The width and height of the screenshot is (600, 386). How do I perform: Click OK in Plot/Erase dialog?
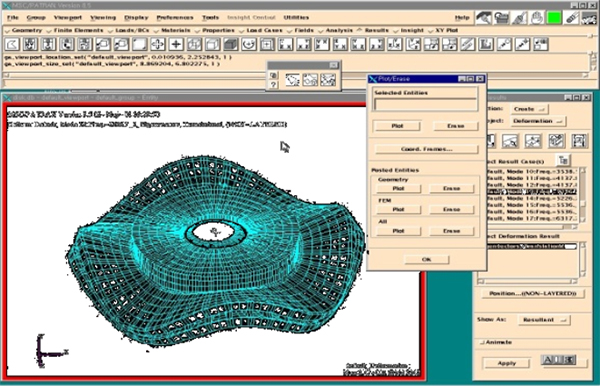click(427, 259)
